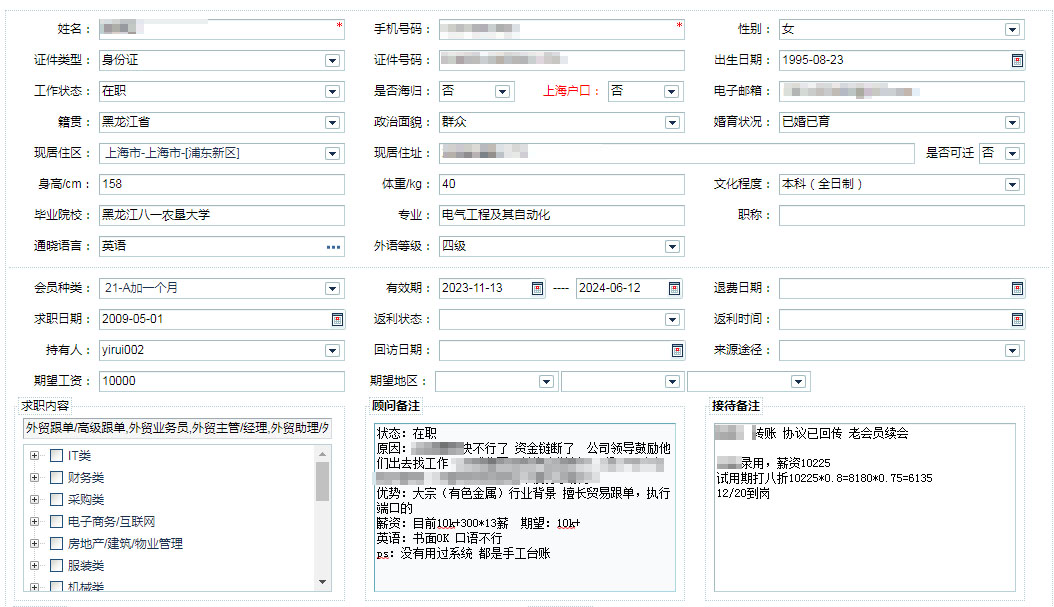Open the 是否可迁 dropdown
This screenshot has width=1054, height=607.
[x=1012, y=153]
